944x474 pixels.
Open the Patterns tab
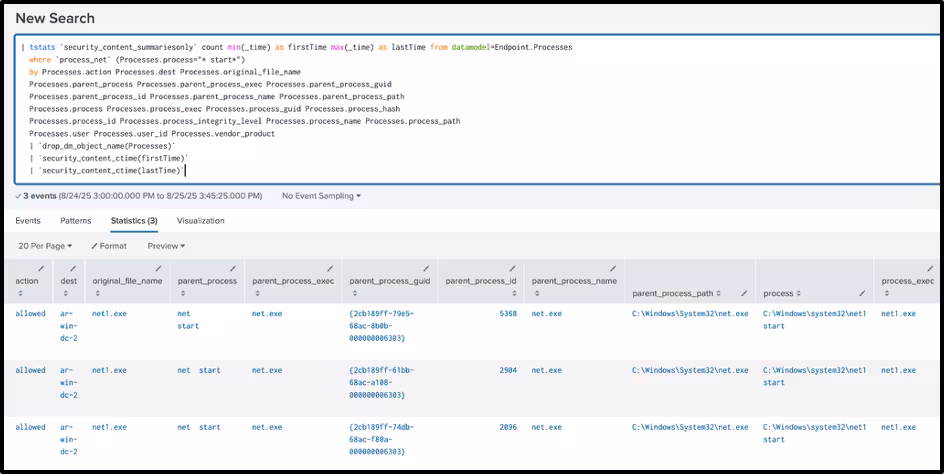76,220
